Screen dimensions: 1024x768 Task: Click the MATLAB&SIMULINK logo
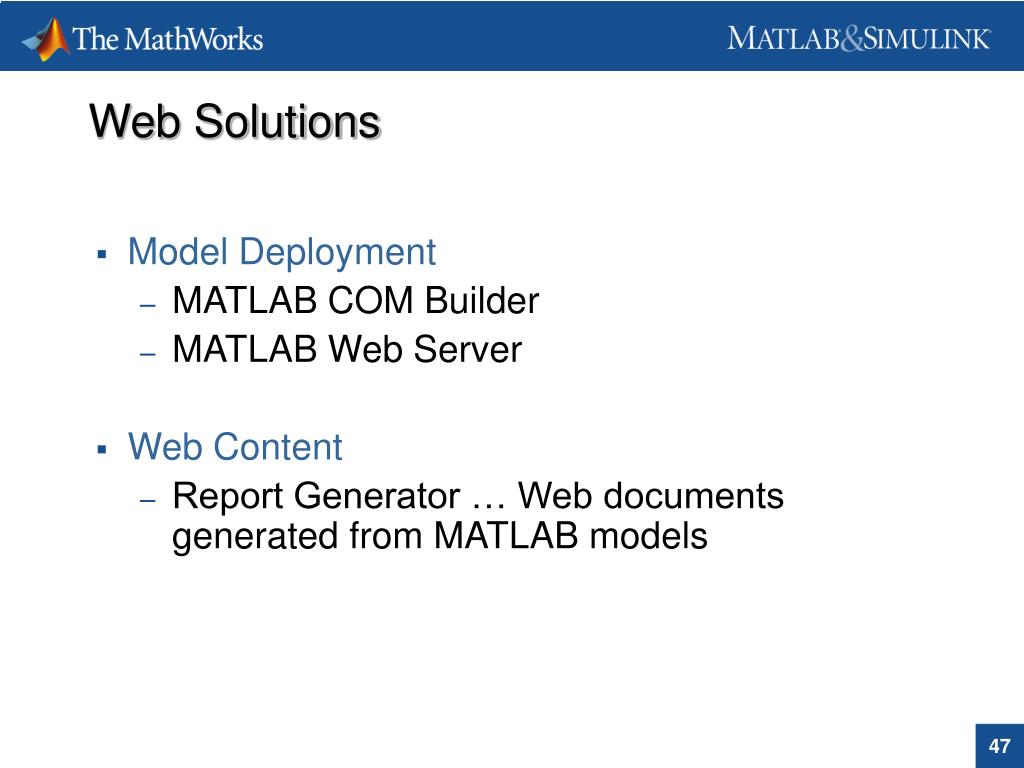pos(859,39)
